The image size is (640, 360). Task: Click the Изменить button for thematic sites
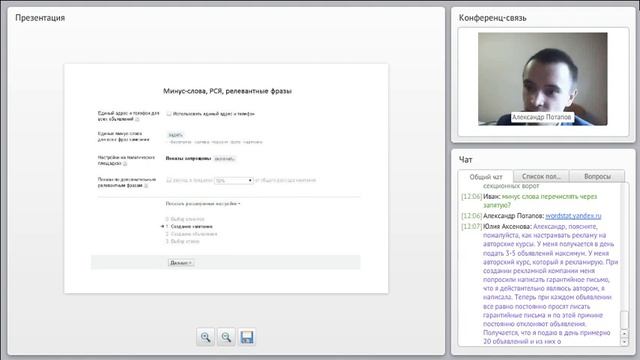224,158
